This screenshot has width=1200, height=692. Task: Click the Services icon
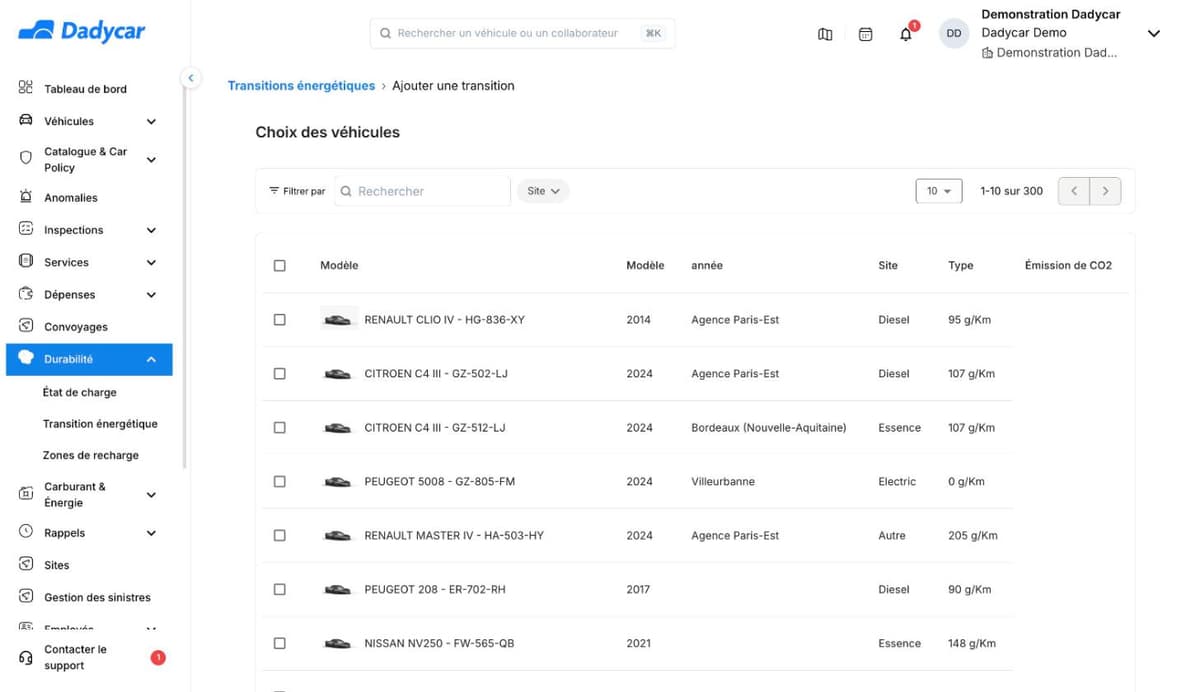tap(26, 261)
